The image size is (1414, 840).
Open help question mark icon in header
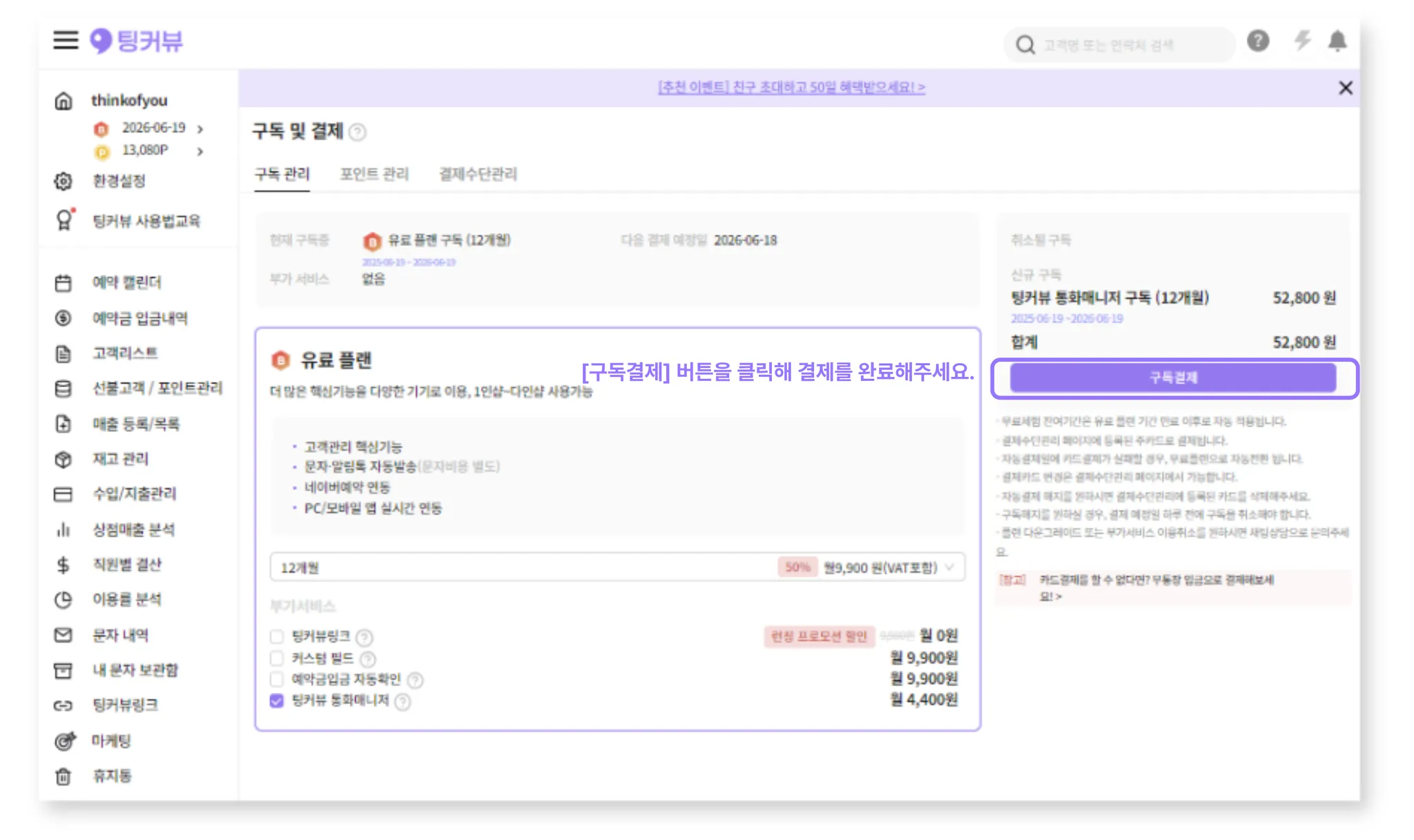point(1258,41)
